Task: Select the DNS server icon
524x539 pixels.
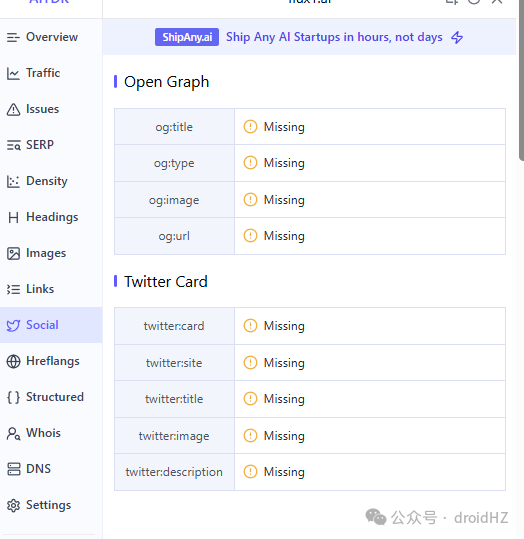Action: coord(13,469)
